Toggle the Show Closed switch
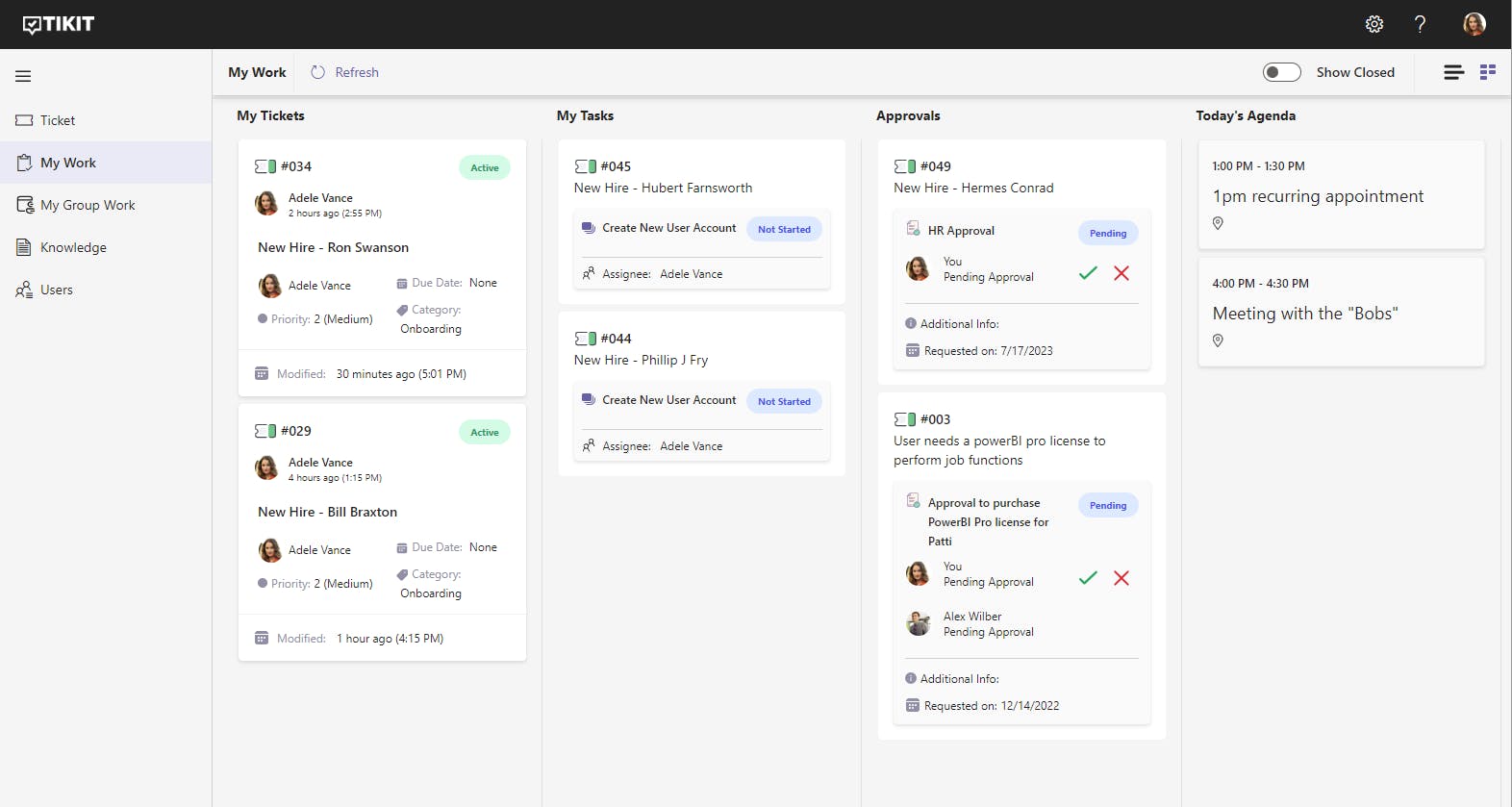1512x807 pixels. [1282, 72]
